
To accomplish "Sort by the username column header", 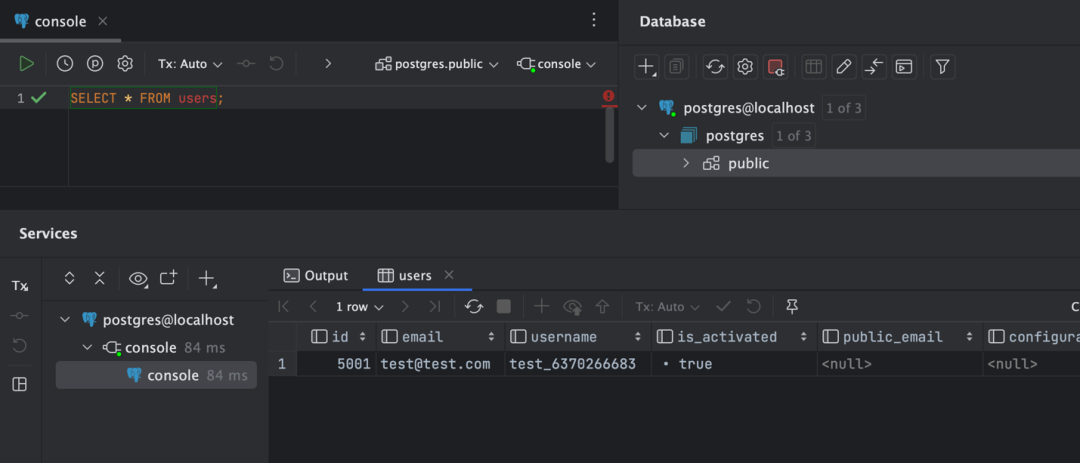I will pyautogui.click(x=579, y=337).
